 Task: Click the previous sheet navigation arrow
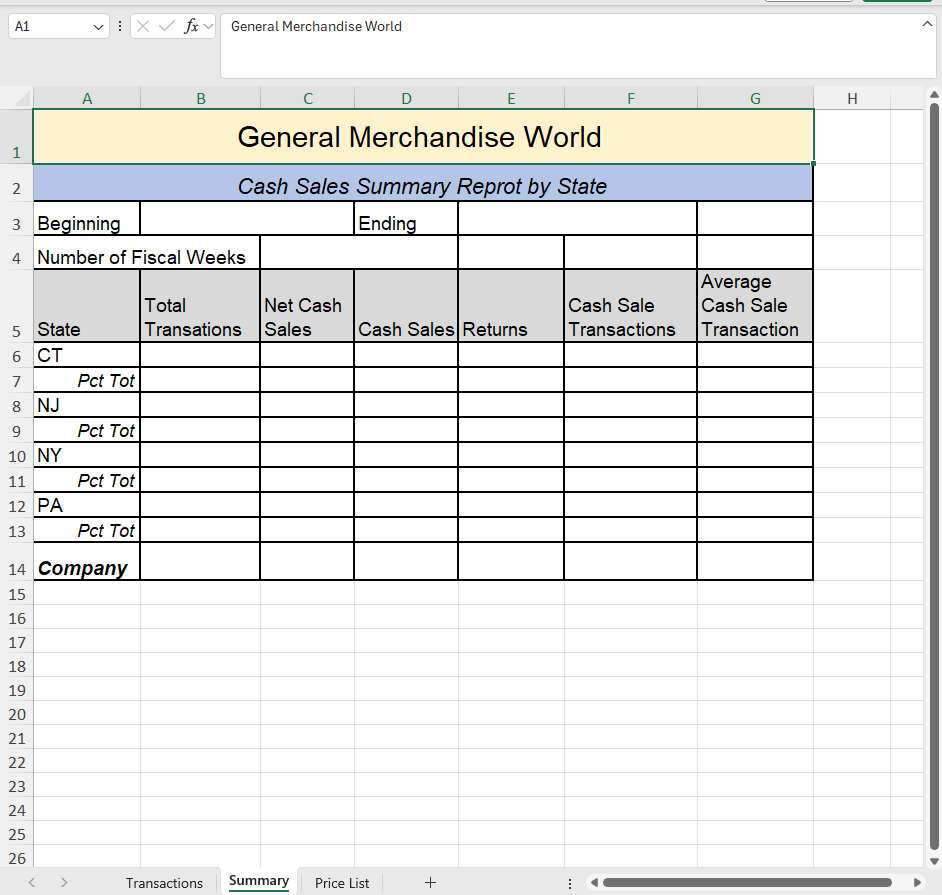click(x=31, y=882)
